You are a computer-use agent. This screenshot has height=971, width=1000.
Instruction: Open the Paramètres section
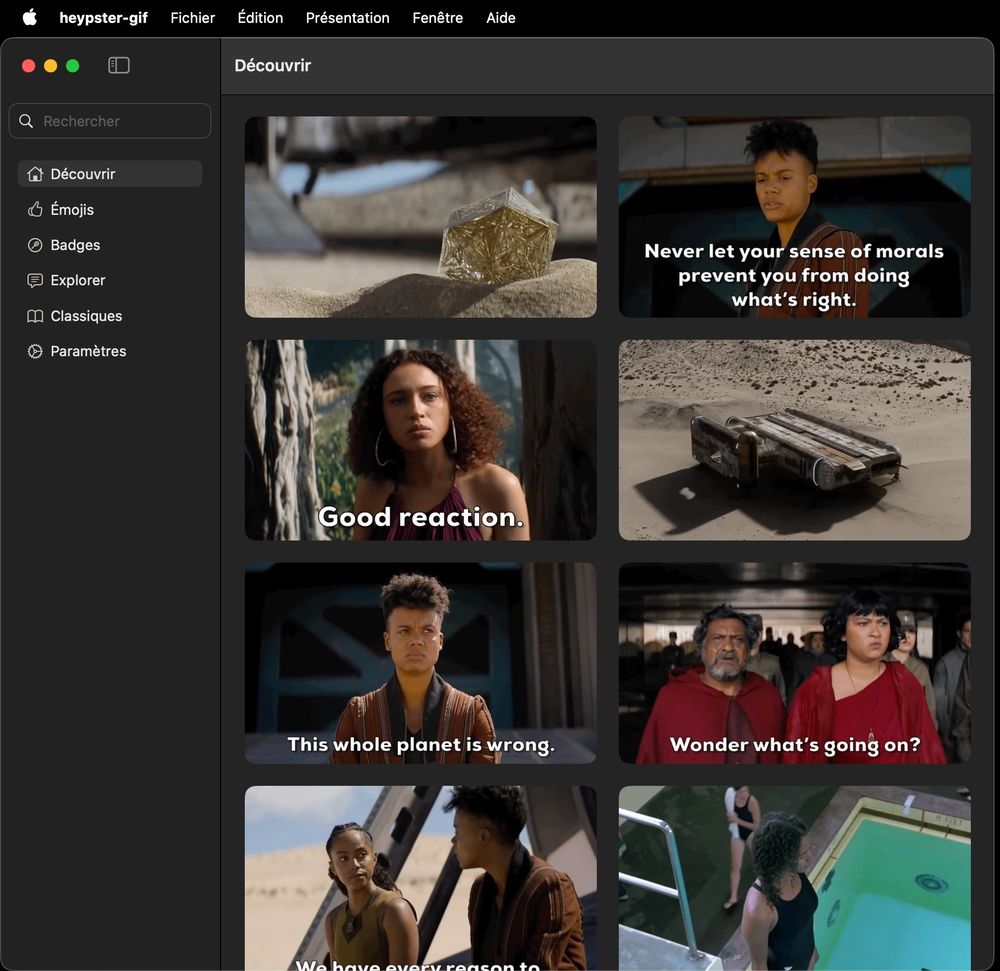(x=110, y=351)
